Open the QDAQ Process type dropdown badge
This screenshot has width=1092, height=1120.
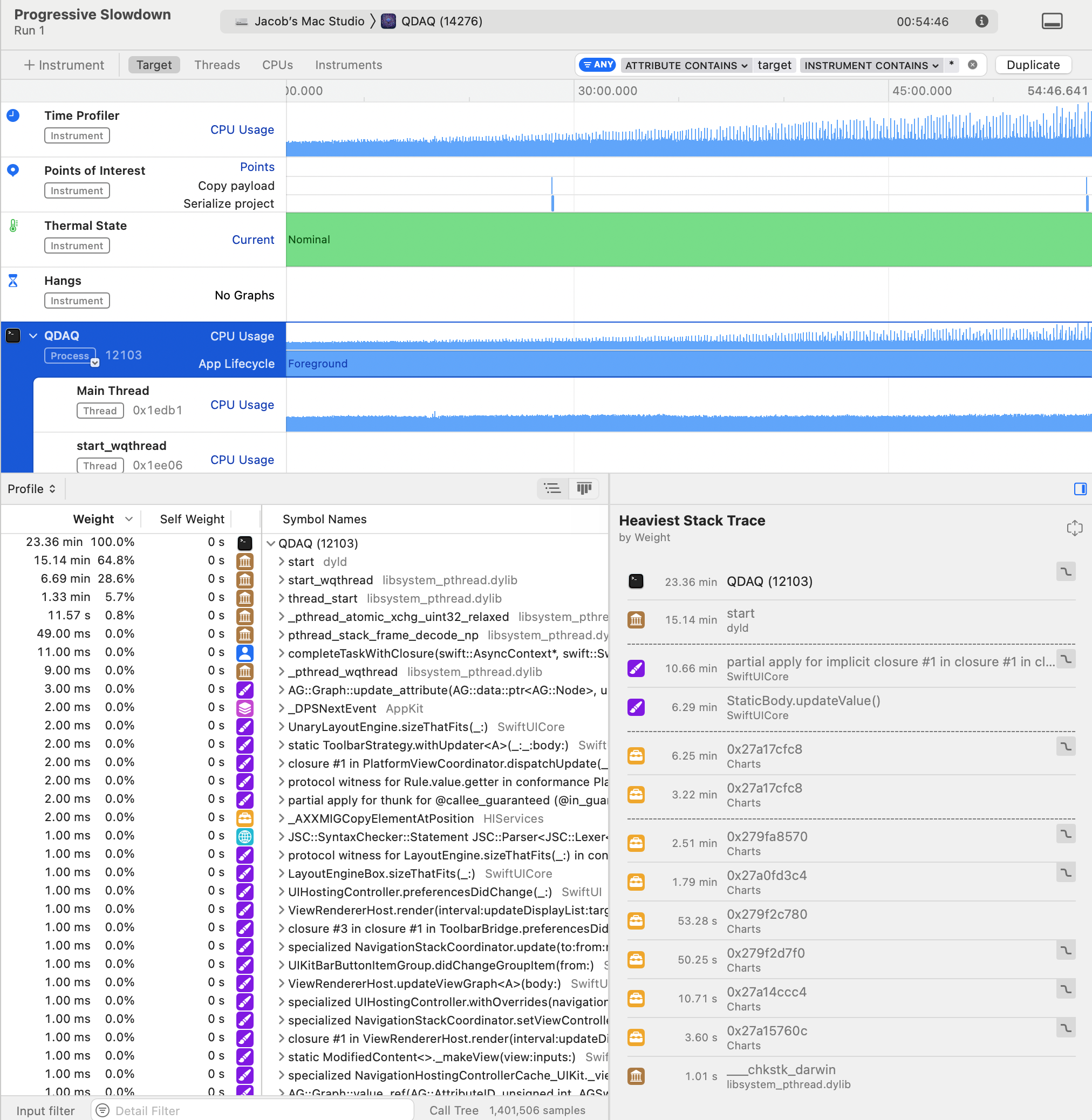(94, 362)
